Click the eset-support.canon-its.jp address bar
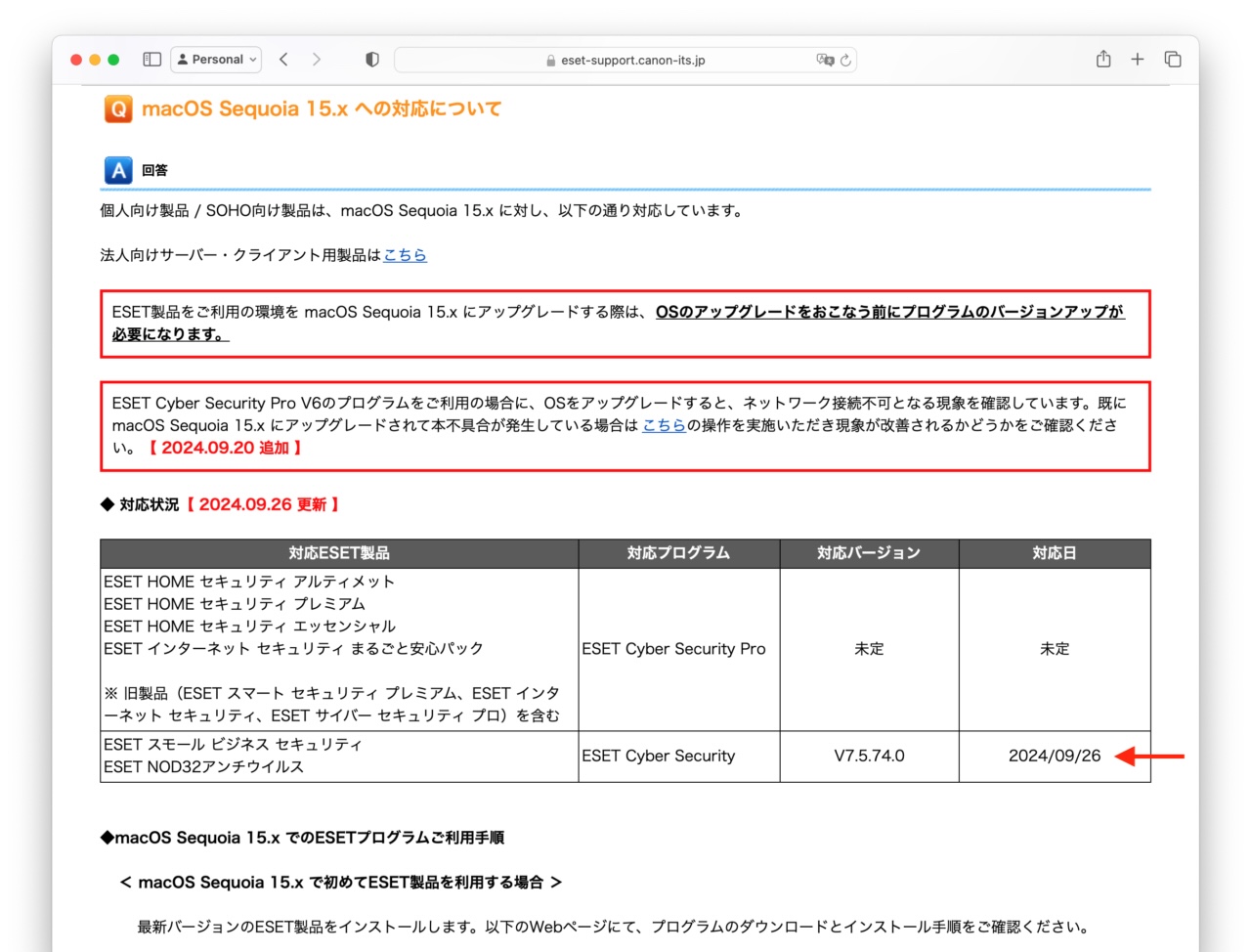Screen dimensions: 1251x952 625,60
